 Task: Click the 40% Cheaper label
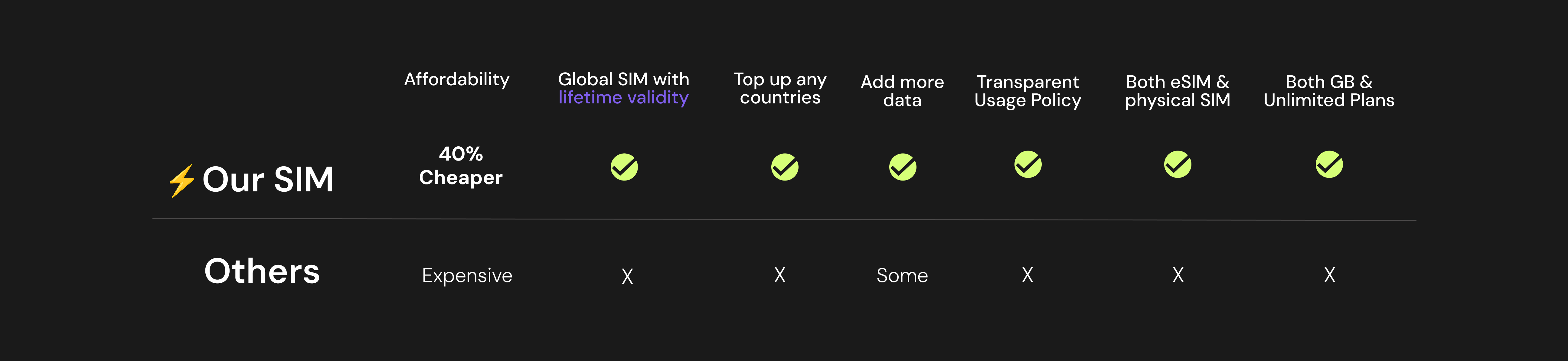(461, 166)
